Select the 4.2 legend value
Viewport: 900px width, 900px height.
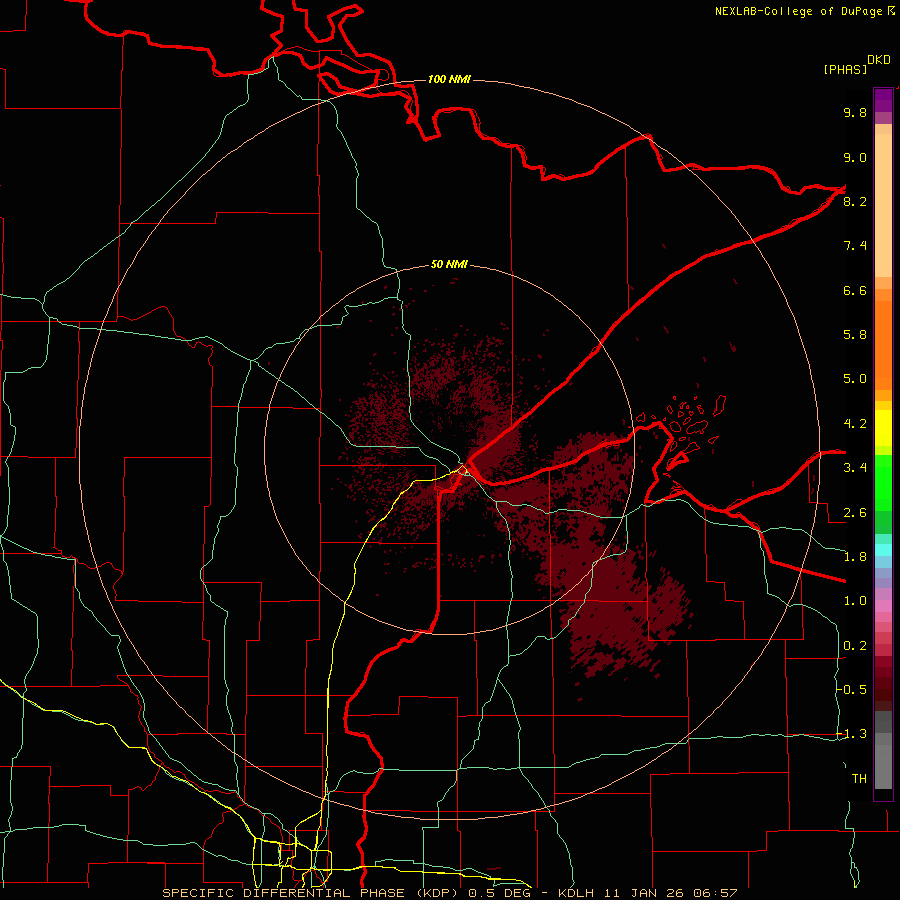point(855,424)
